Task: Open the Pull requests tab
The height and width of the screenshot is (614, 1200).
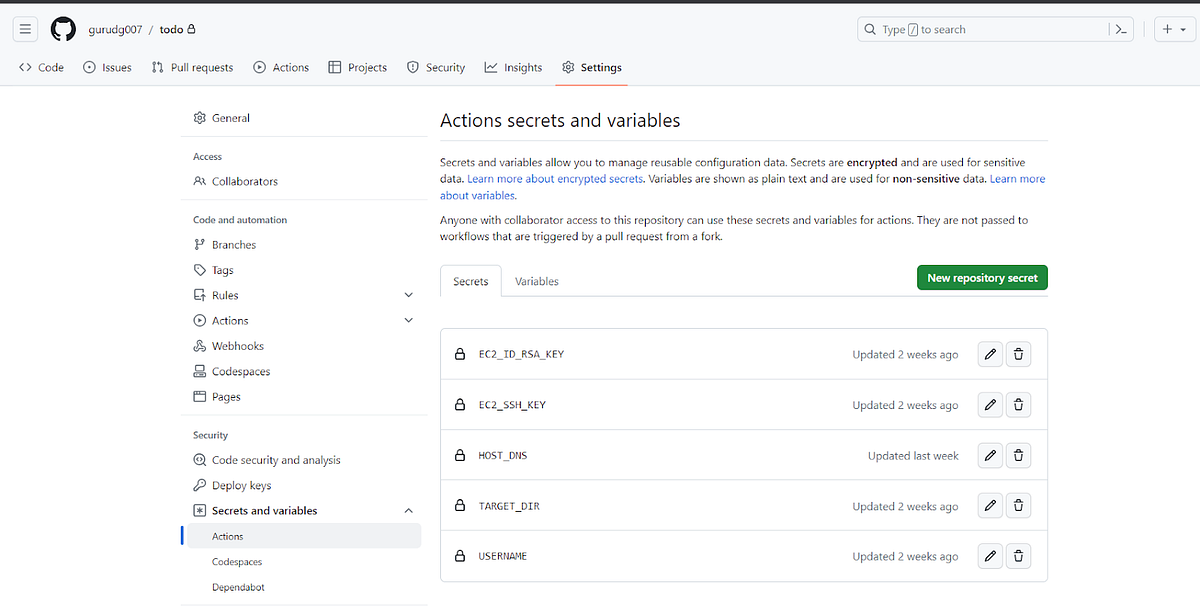Action: pyautogui.click(x=192, y=67)
